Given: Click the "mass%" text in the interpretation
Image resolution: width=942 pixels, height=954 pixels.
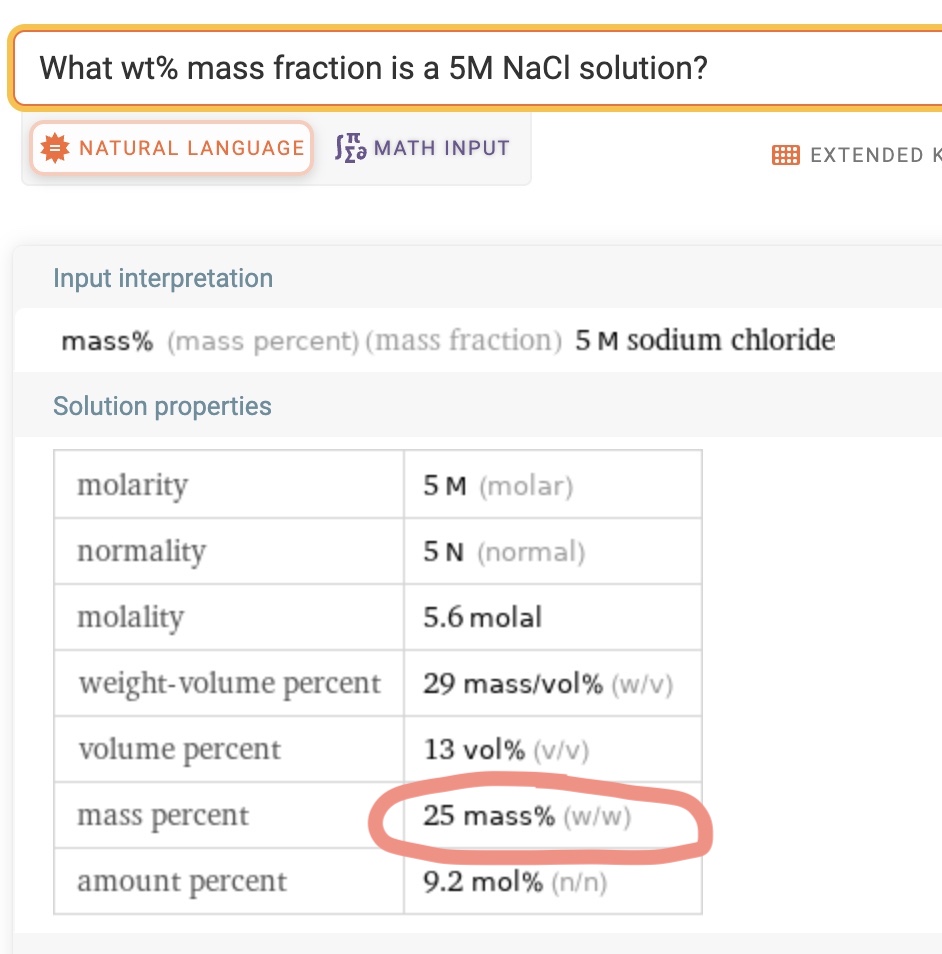Looking at the screenshot, I should (x=107, y=341).
